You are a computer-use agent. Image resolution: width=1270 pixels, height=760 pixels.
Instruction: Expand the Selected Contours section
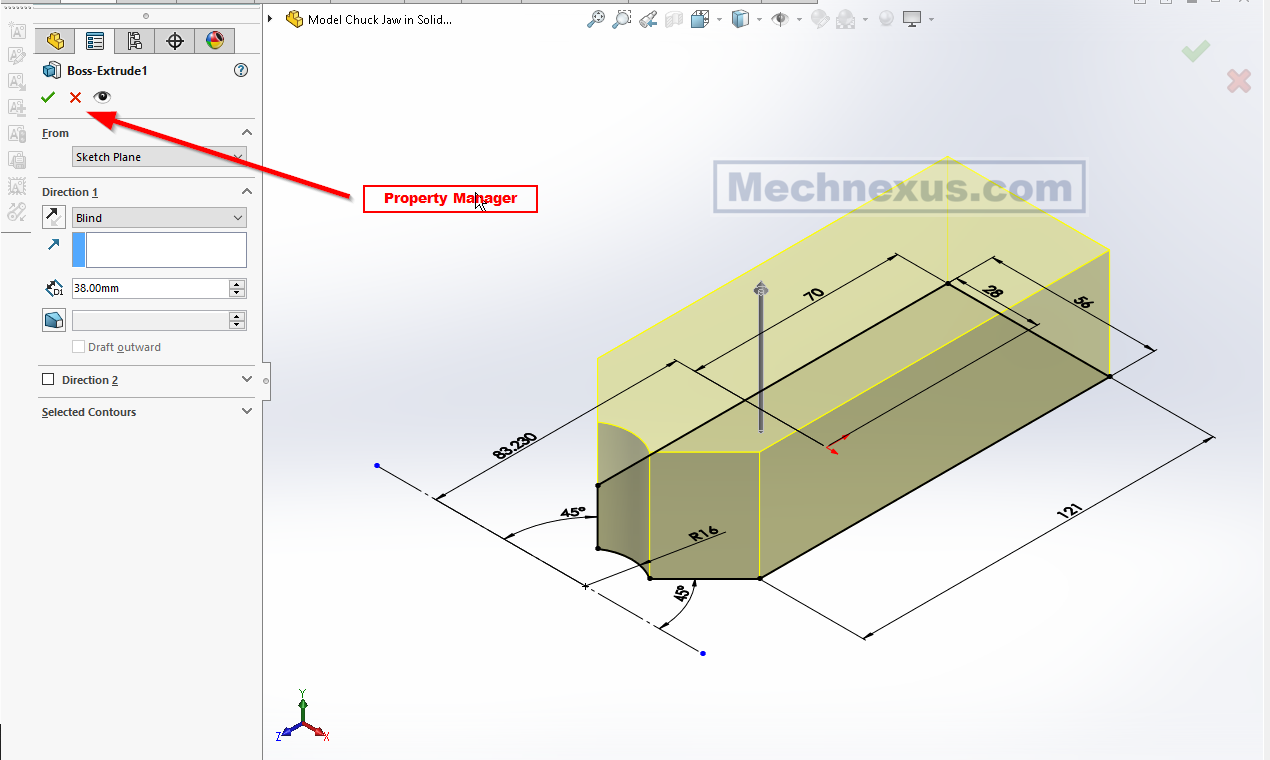[x=247, y=411]
